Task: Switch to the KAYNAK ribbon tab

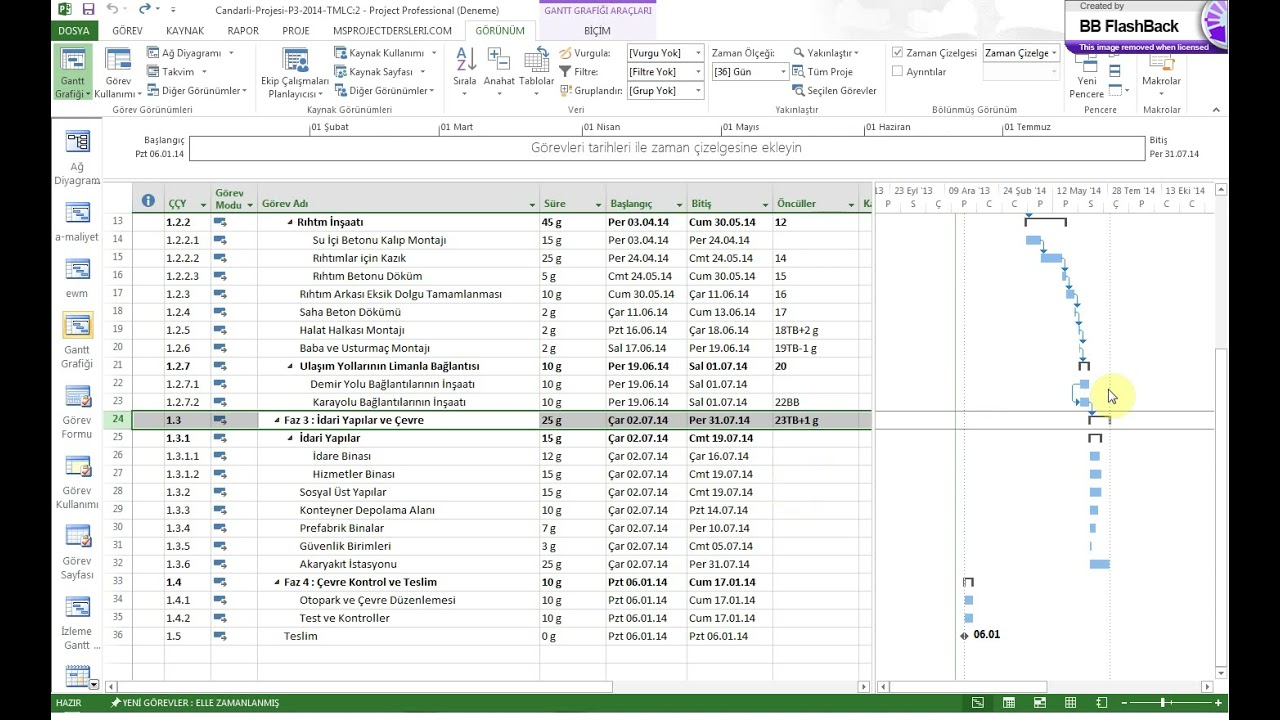Action: click(x=185, y=31)
